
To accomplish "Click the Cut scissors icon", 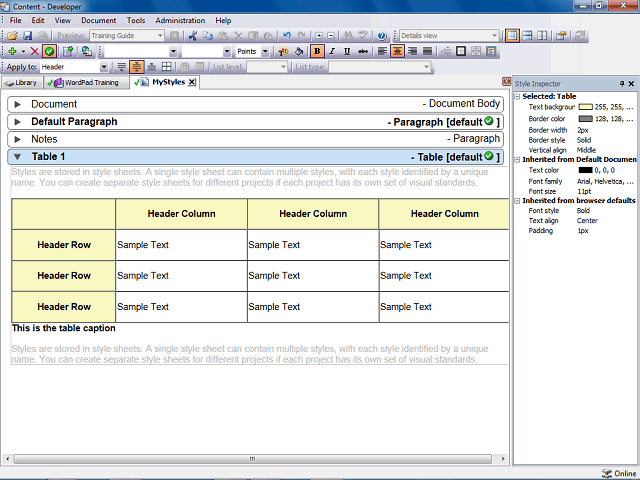I will pos(193,36).
